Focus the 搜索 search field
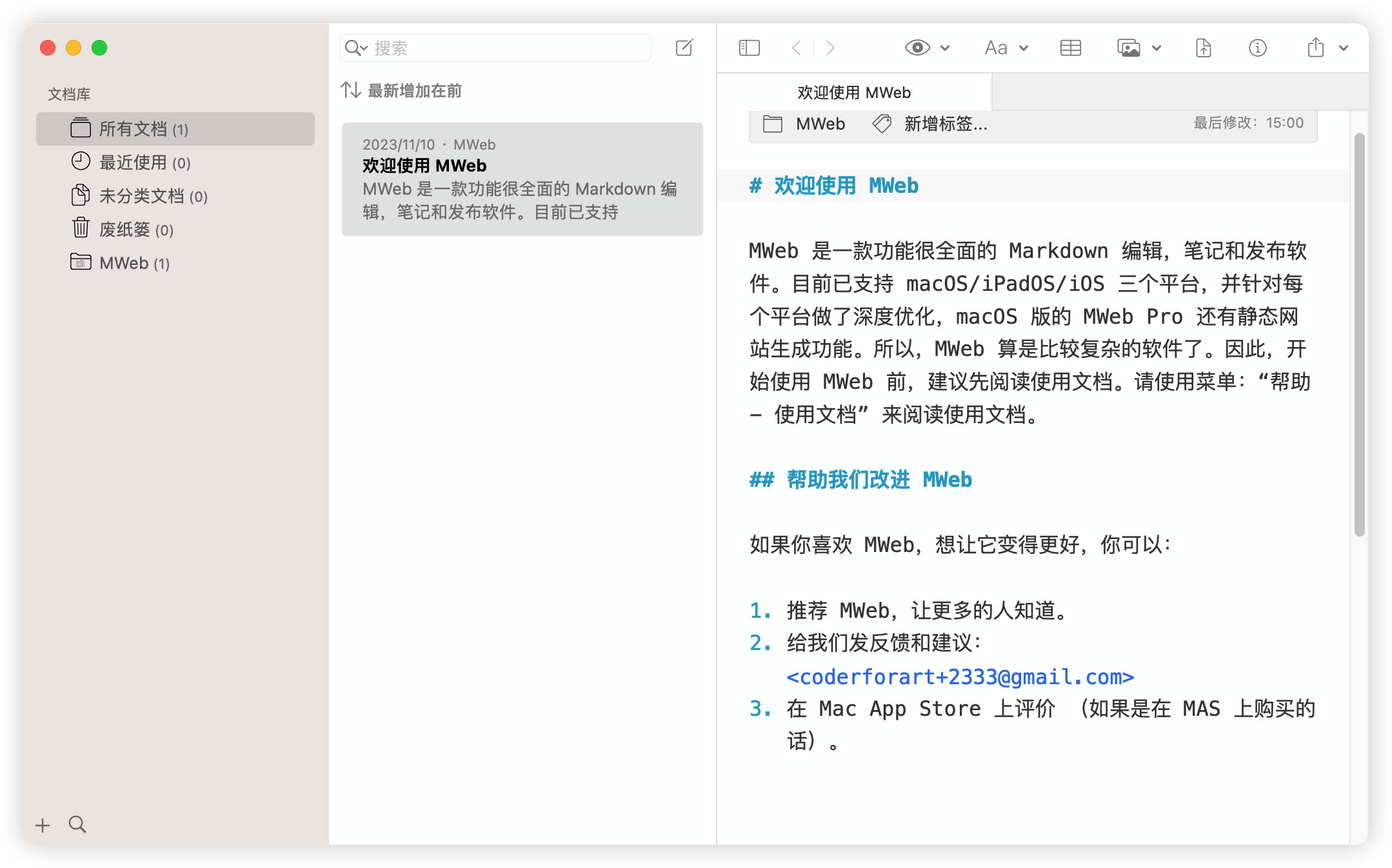The height and width of the screenshot is (868, 1392). pos(495,48)
